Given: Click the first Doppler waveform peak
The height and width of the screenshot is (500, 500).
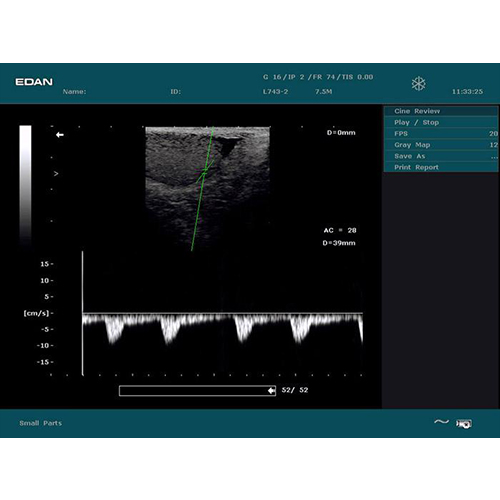Looking at the screenshot, I should [114, 330].
